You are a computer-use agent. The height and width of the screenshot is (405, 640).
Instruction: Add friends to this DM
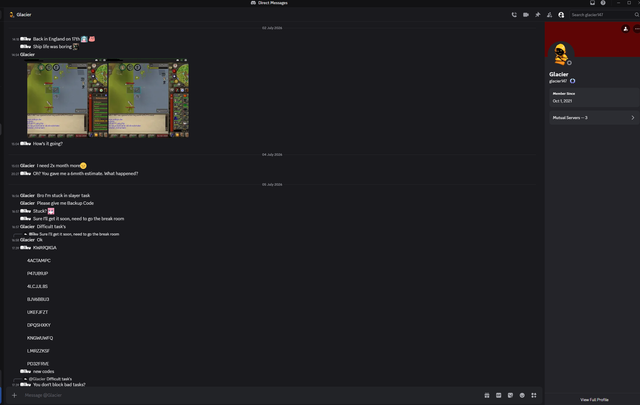(x=549, y=15)
